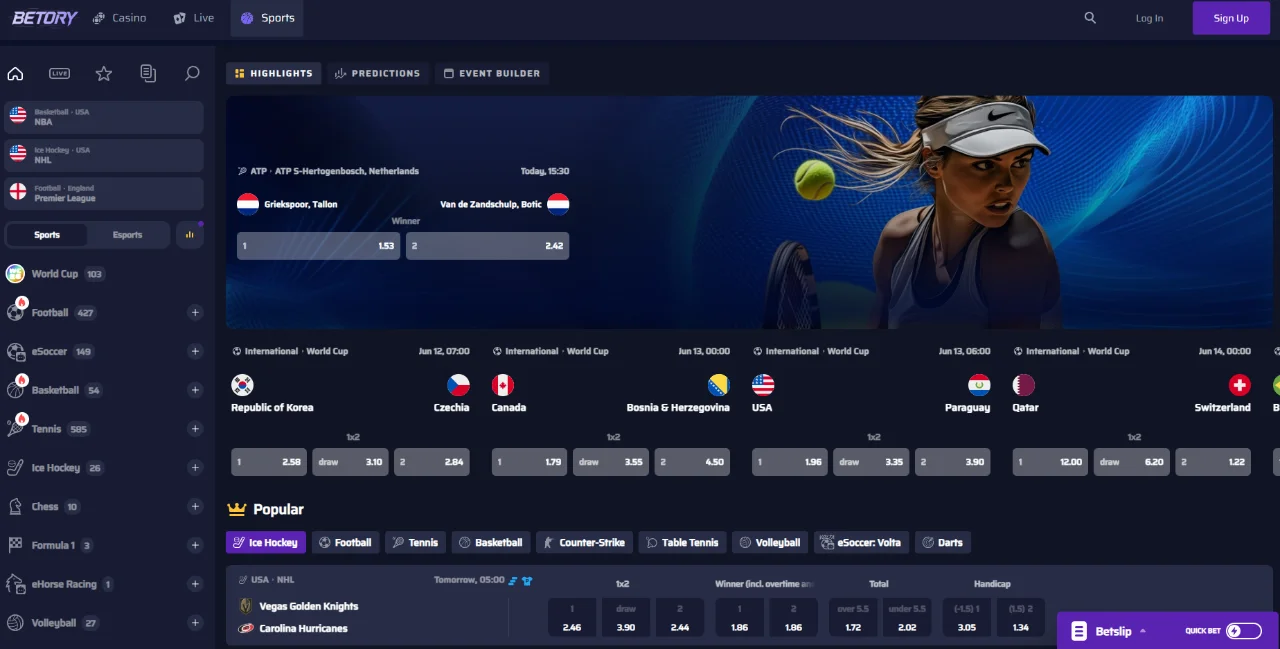The image size is (1280, 649).
Task: Click the World Cup sport icon
Action: click(x=15, y=274)
